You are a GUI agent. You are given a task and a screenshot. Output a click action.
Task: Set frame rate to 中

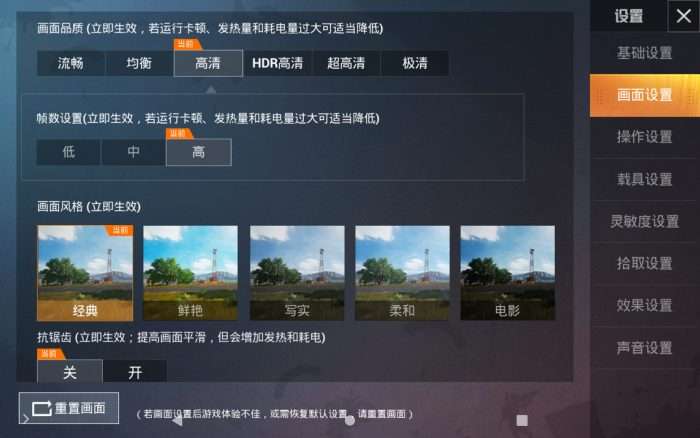click(x=133, y=152)
